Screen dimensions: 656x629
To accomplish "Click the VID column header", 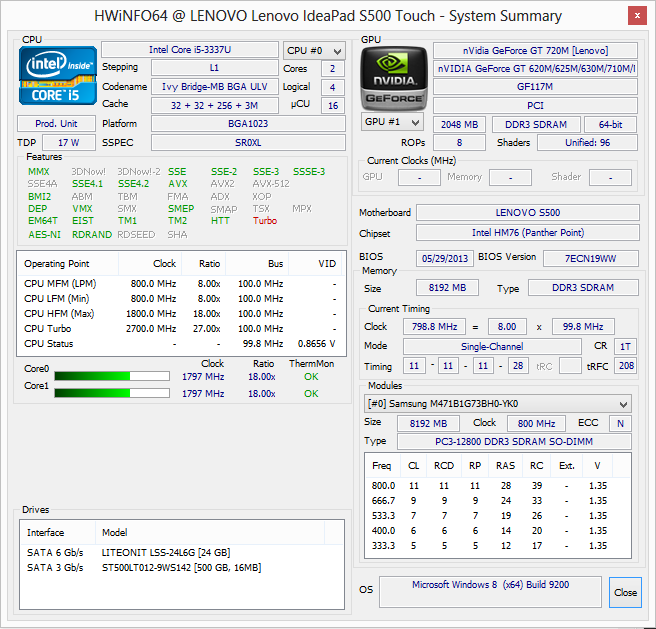I will coord(315,264).
